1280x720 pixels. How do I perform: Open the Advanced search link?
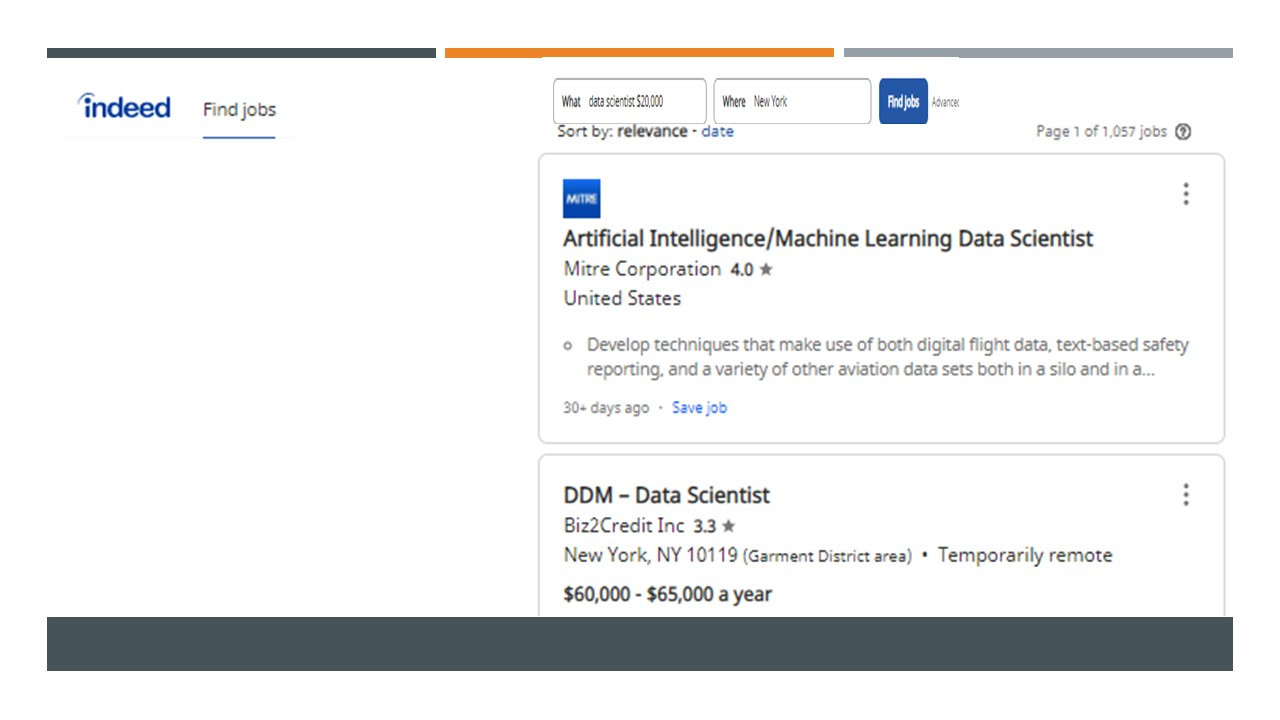click(945, 102)
